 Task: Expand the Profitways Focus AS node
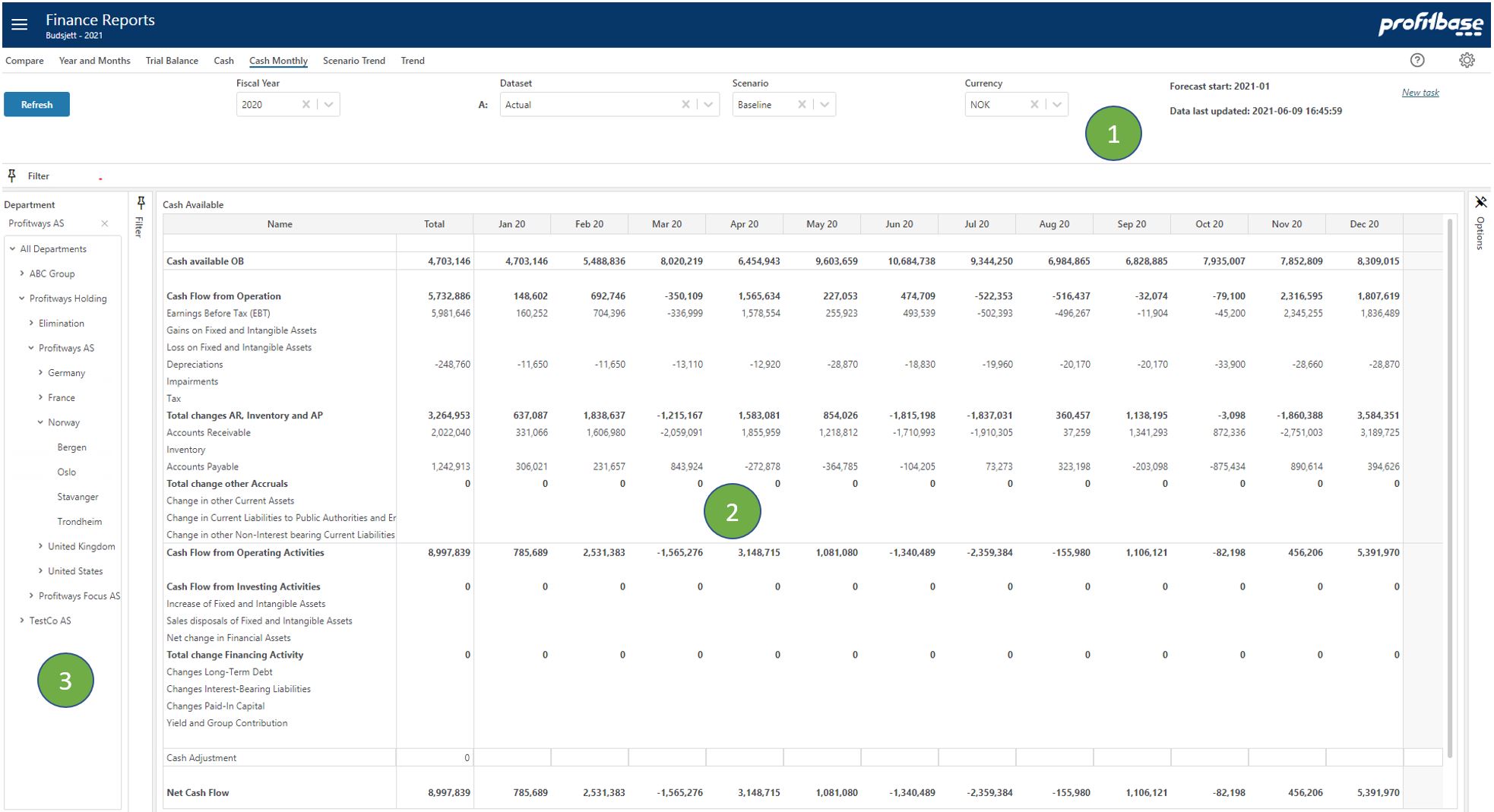[x=31, y=596]
